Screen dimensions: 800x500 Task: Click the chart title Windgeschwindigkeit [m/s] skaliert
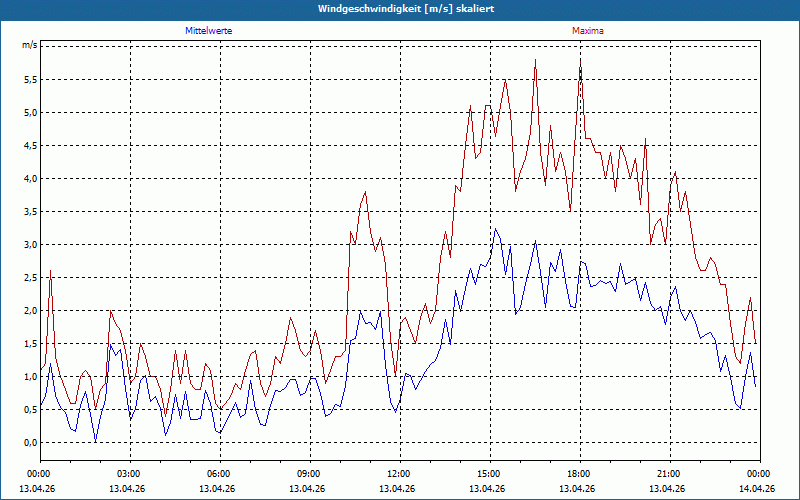(406, 9)
